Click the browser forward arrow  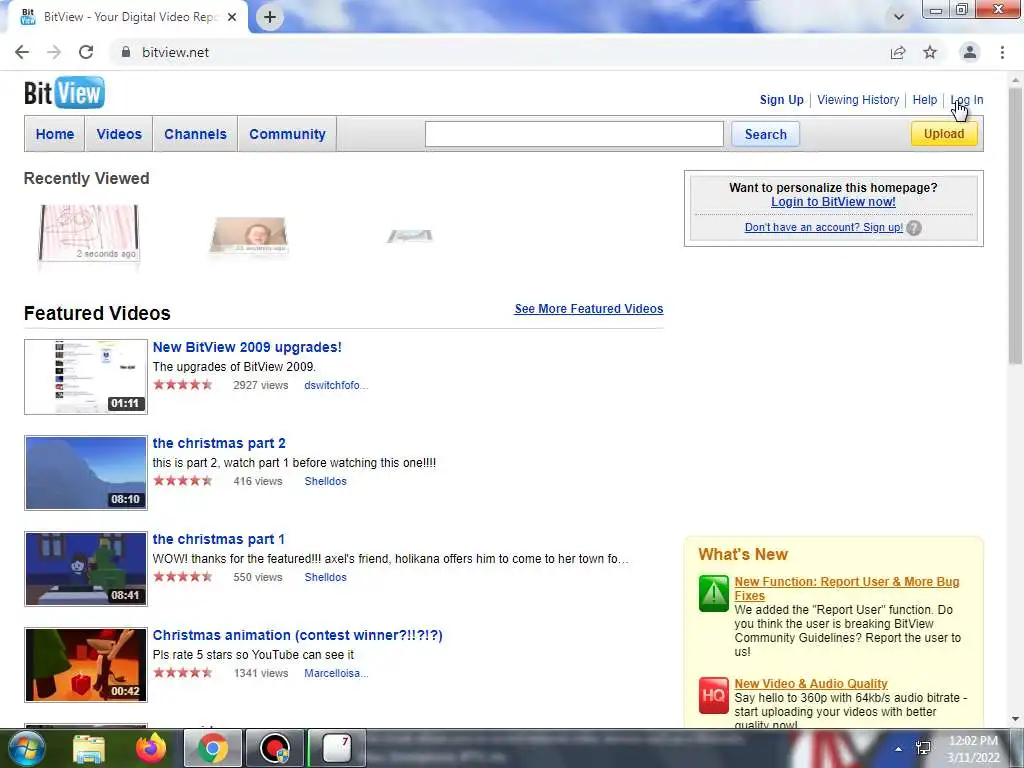[x=54, y=52]
